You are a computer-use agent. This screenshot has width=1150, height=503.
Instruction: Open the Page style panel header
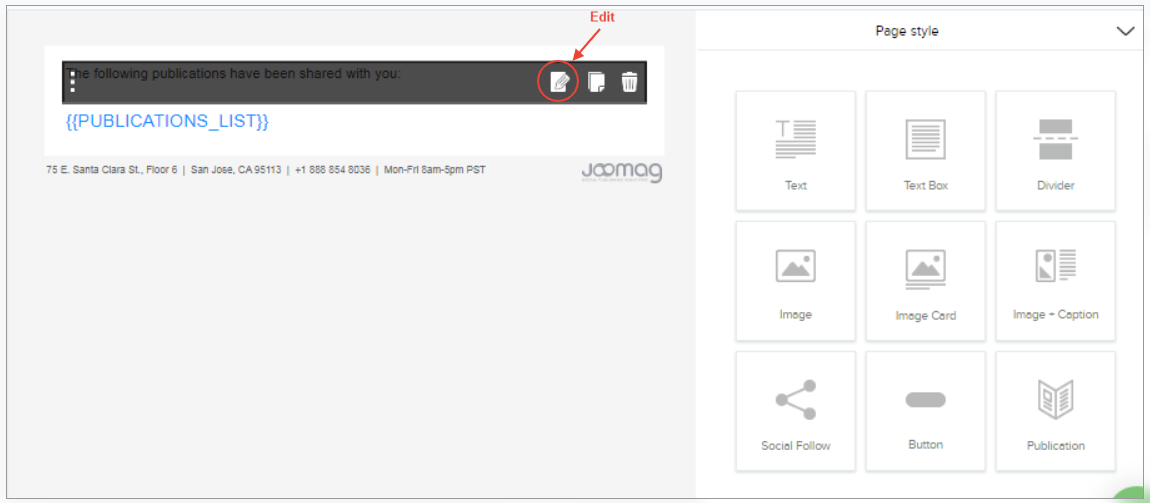tap(907, 31)
